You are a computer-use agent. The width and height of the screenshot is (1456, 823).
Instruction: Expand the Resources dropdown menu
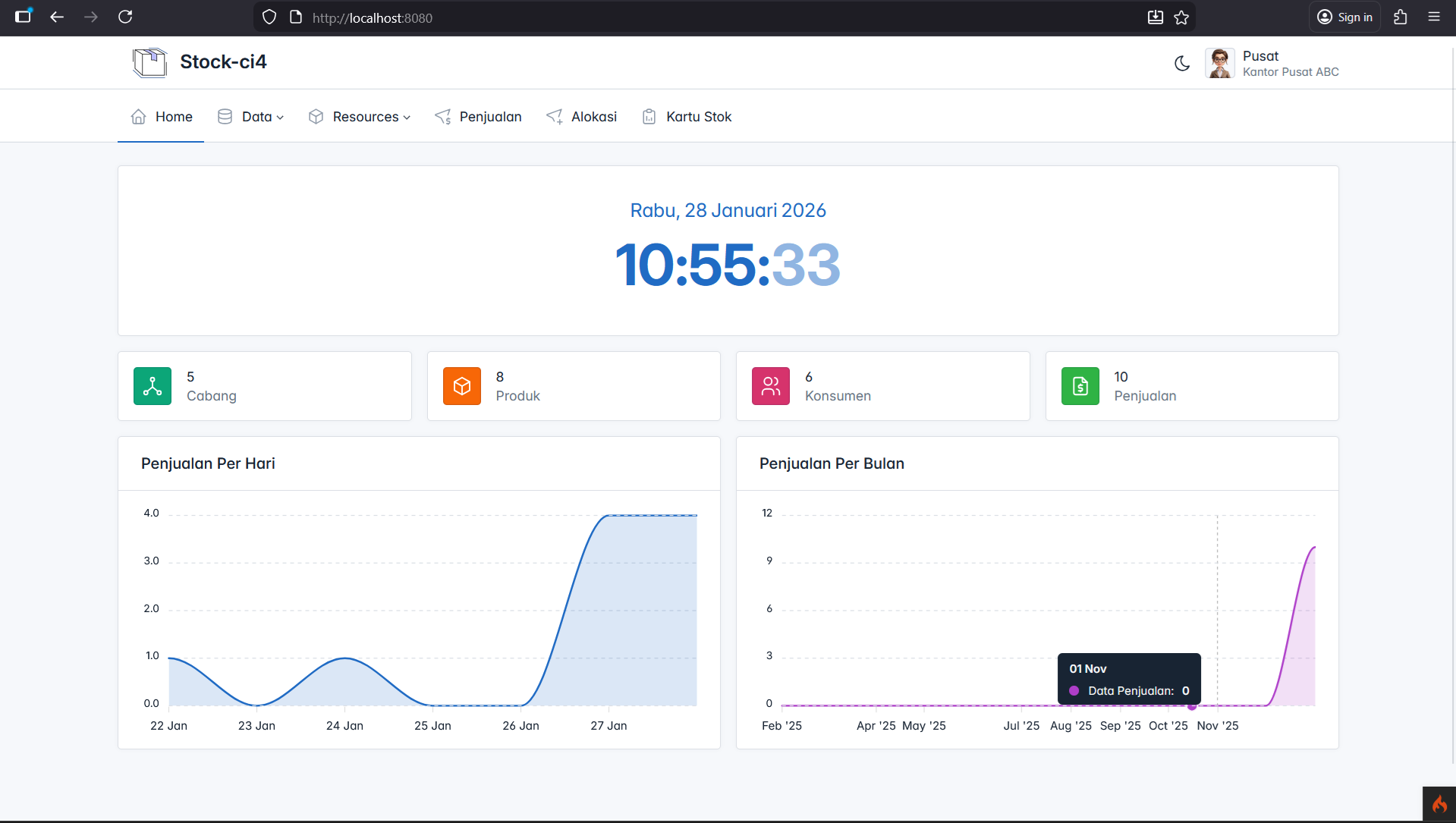point(360,117)
